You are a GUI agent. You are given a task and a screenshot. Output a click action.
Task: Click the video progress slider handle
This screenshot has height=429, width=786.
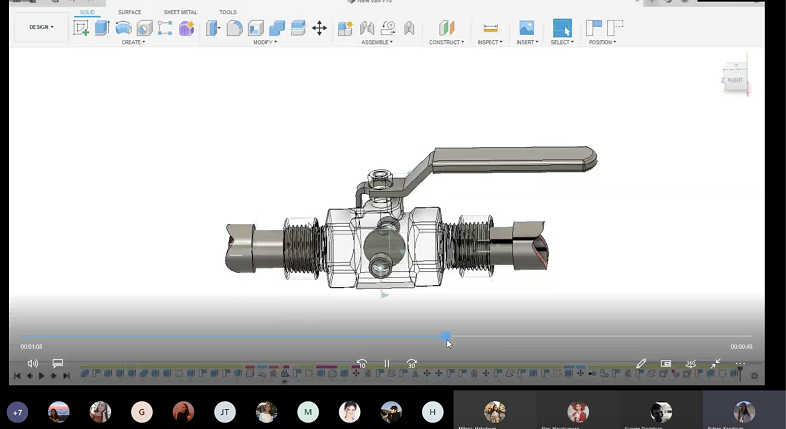[x=446, y=336]
